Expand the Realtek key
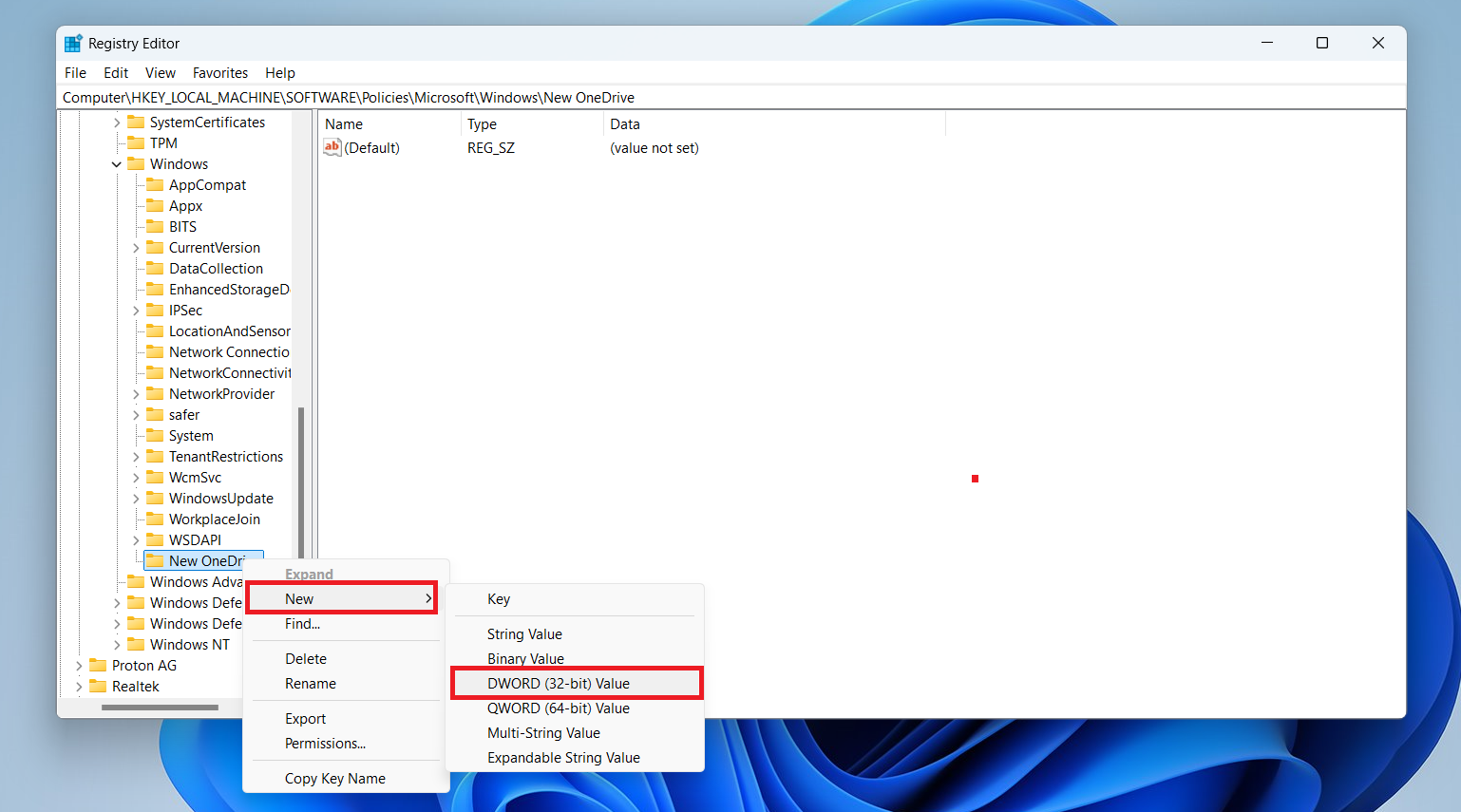Viewport: 1461px width, 812px height. (x=79, y=687)
